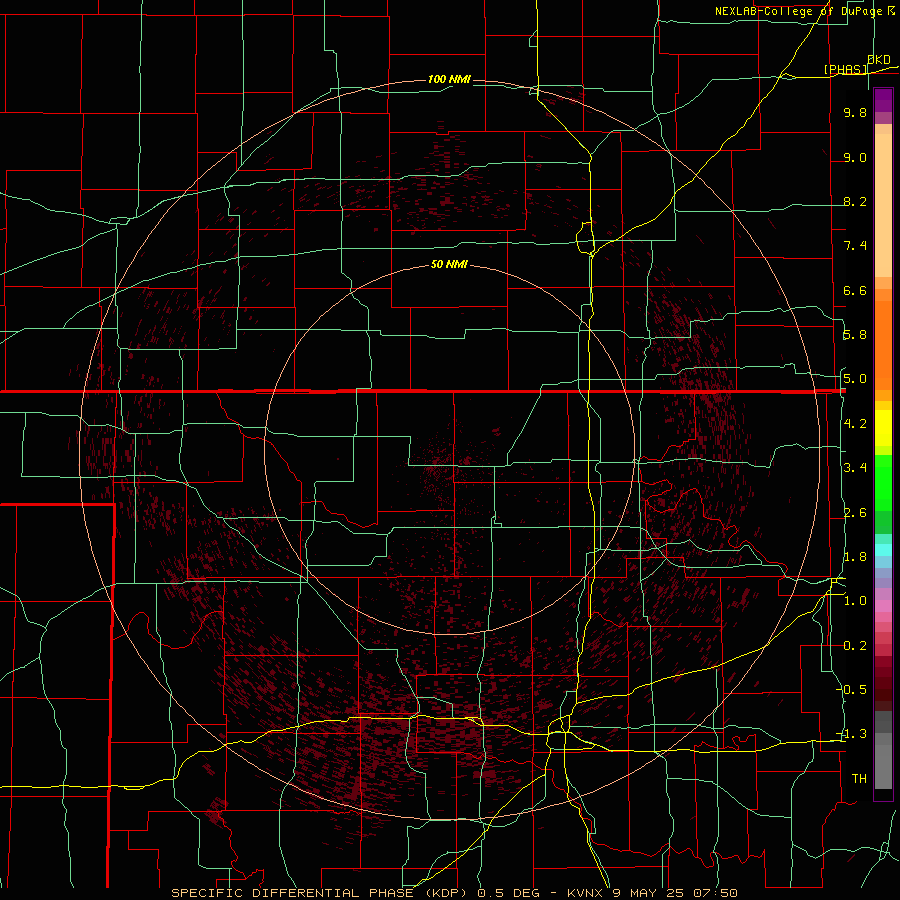Click the [PHAS] legend heading

coord(845,69)
